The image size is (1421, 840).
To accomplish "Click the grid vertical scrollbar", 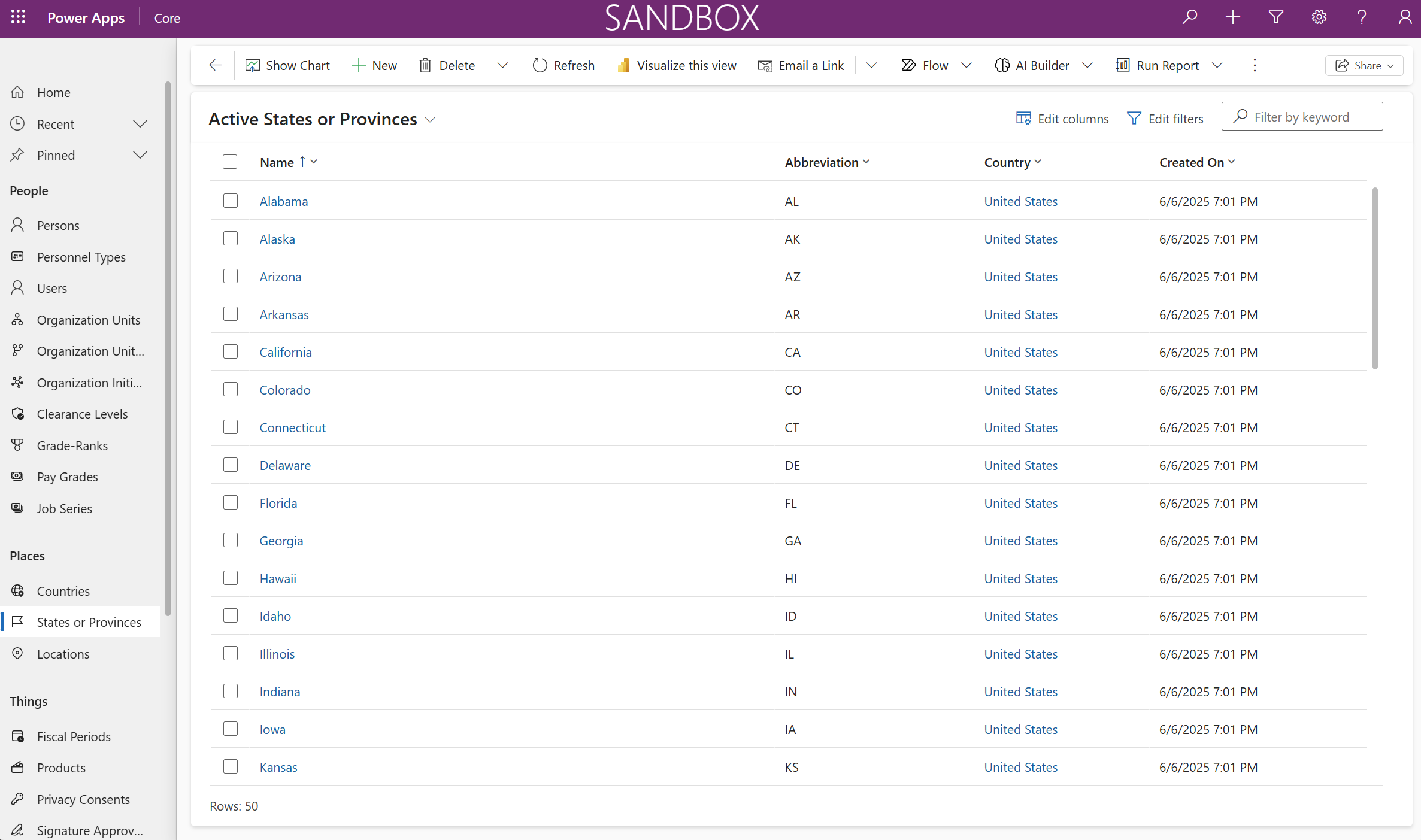I will point(1375,278).
